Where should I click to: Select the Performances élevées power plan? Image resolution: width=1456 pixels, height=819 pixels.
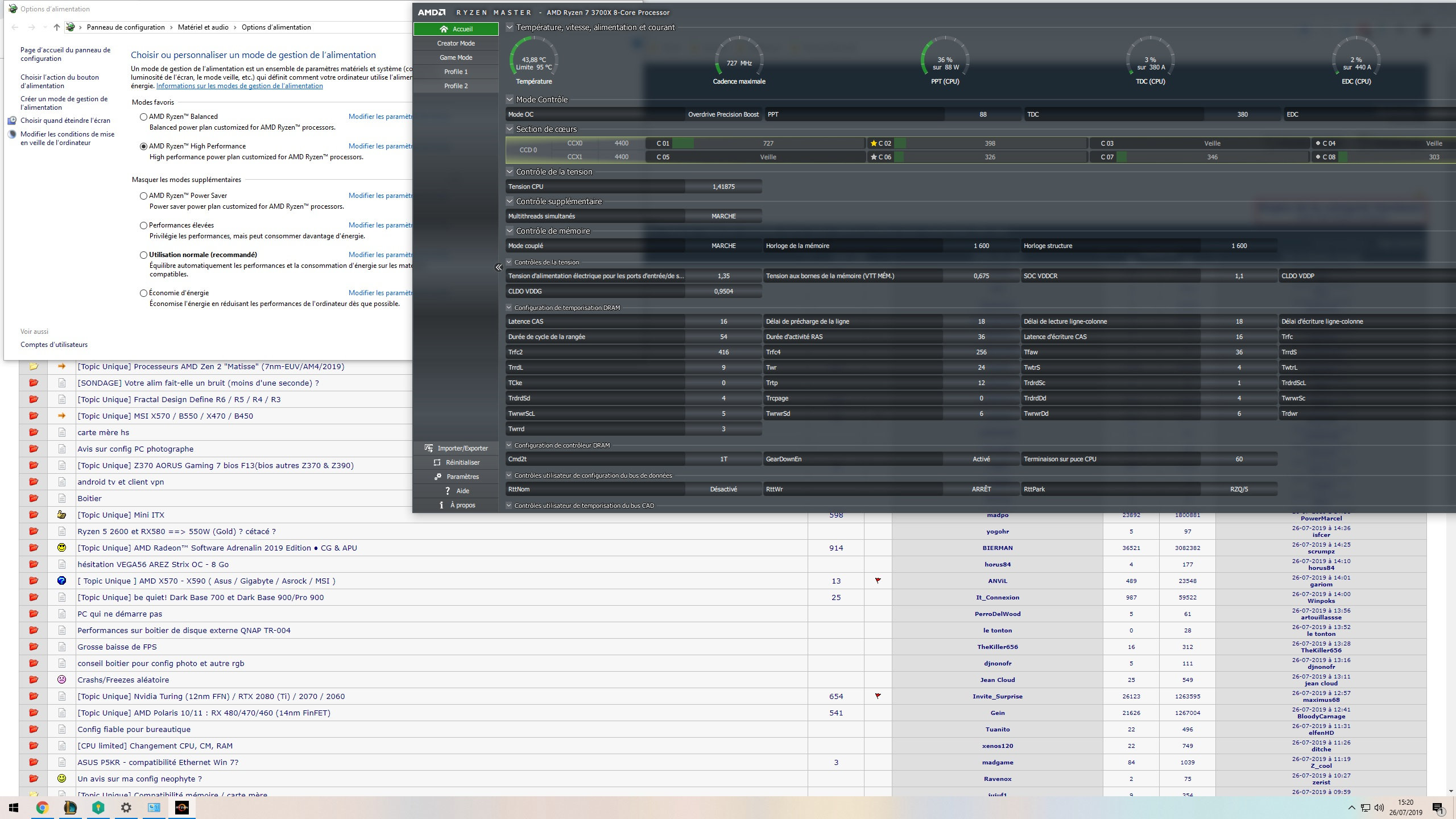tap(143, 225)
